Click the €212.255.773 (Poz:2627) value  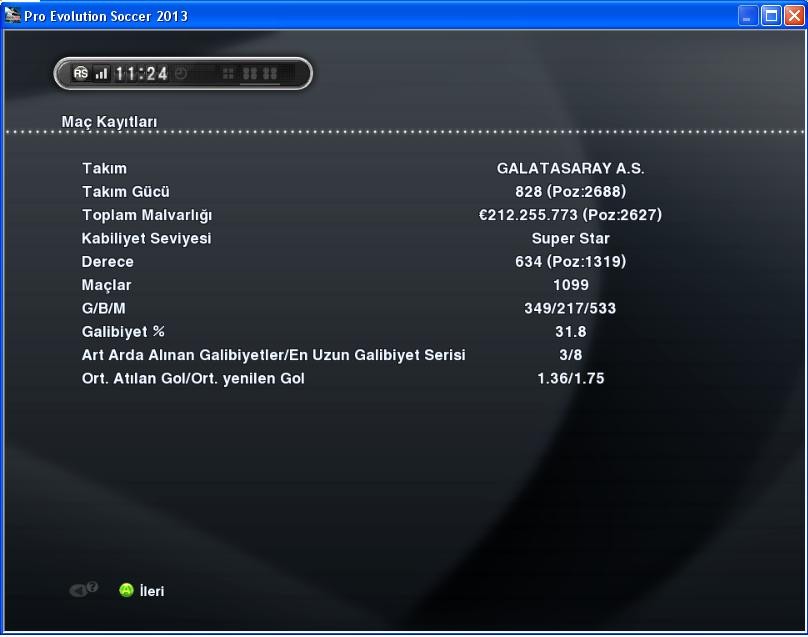coord(570,215)
